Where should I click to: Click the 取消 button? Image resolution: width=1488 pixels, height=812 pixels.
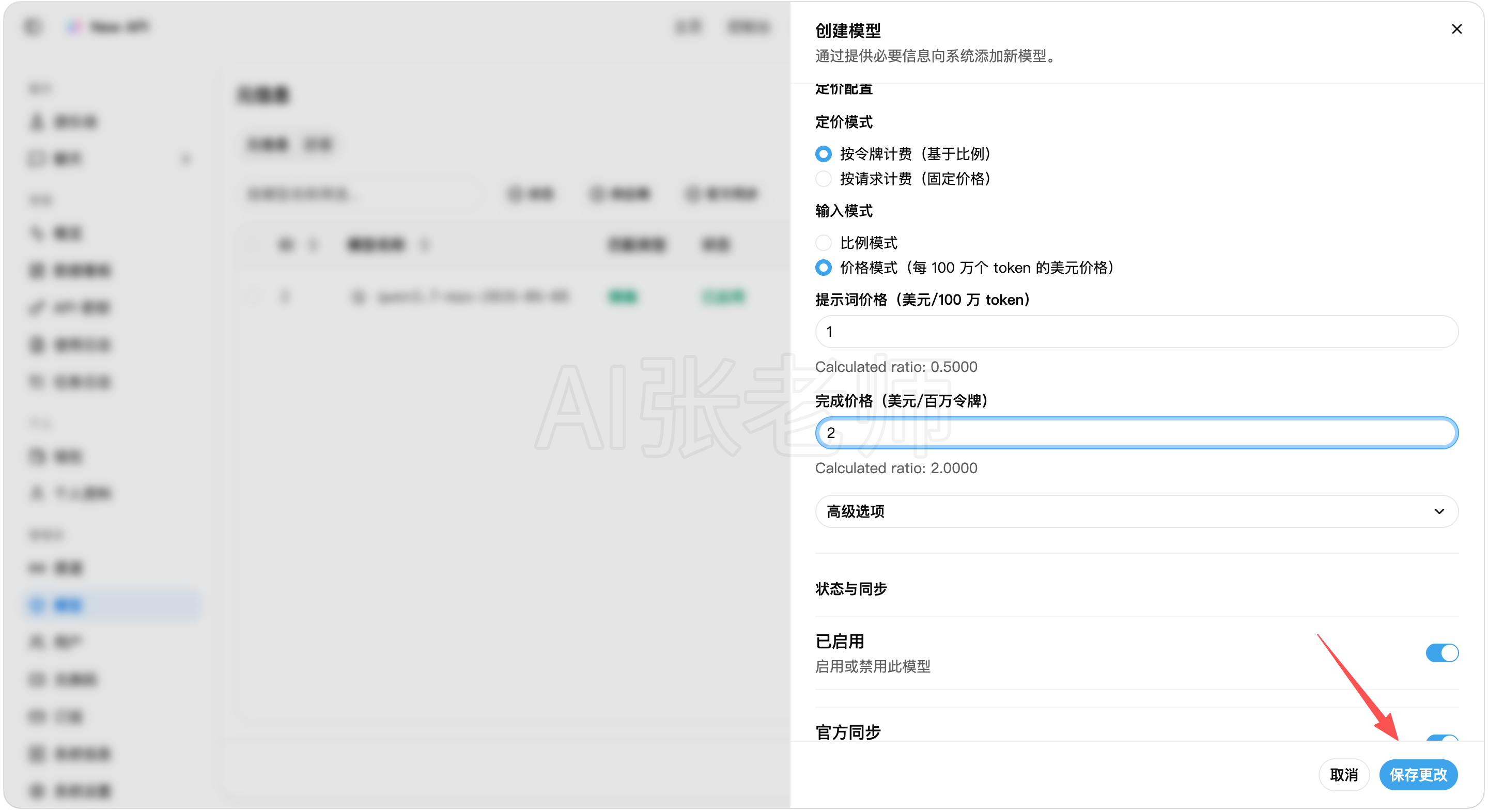(1343, 775)
